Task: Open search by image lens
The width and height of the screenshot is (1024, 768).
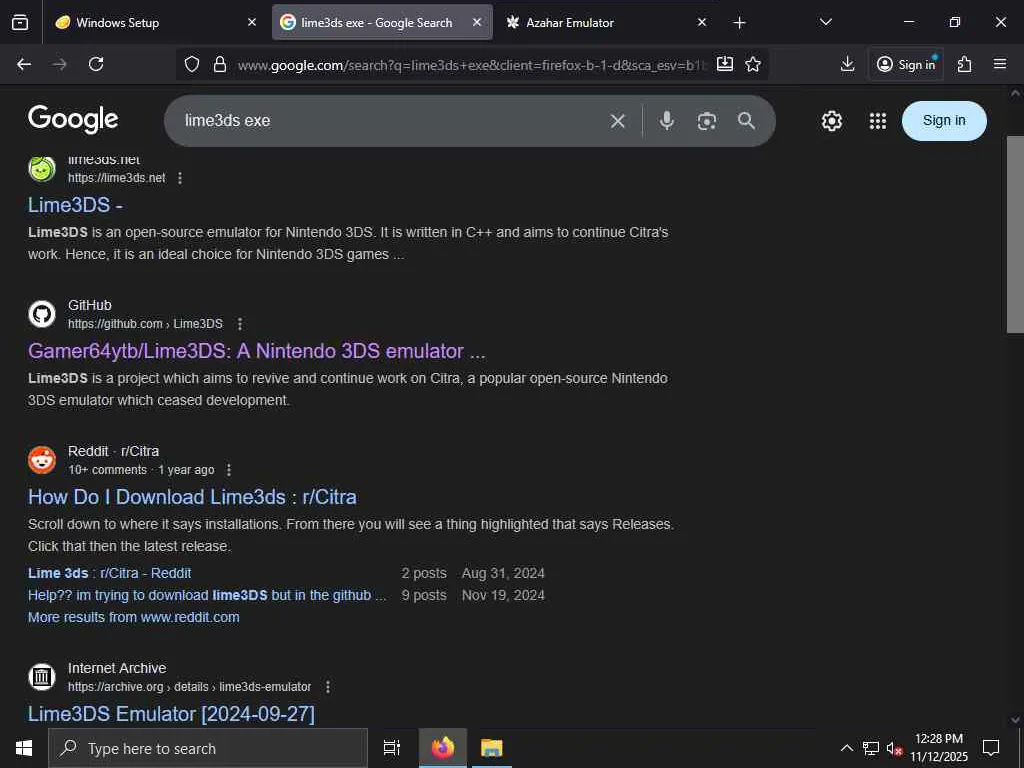Action: [x=707, y=121]
